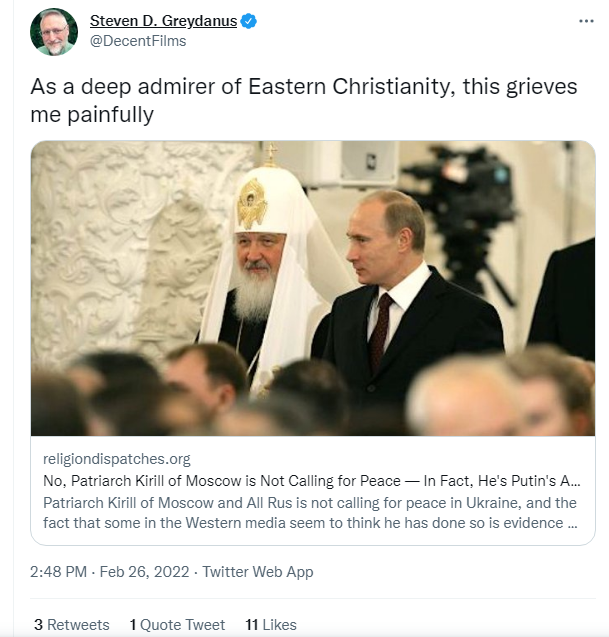The height and width of the screenshot is (637, 609).
Task: View the 11 Likes list
Action: 271,624
